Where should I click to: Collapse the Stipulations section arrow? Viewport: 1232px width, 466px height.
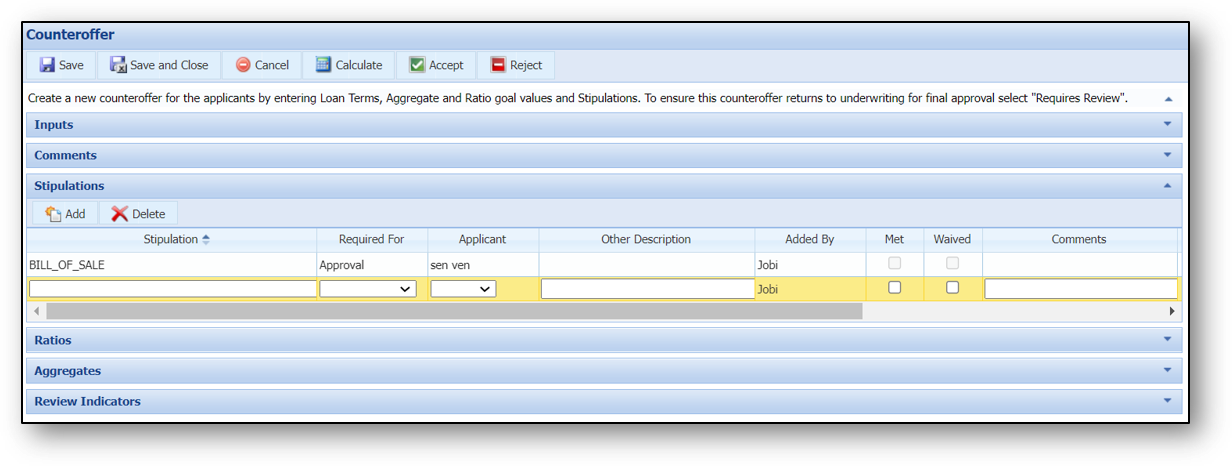[1167, 186]
